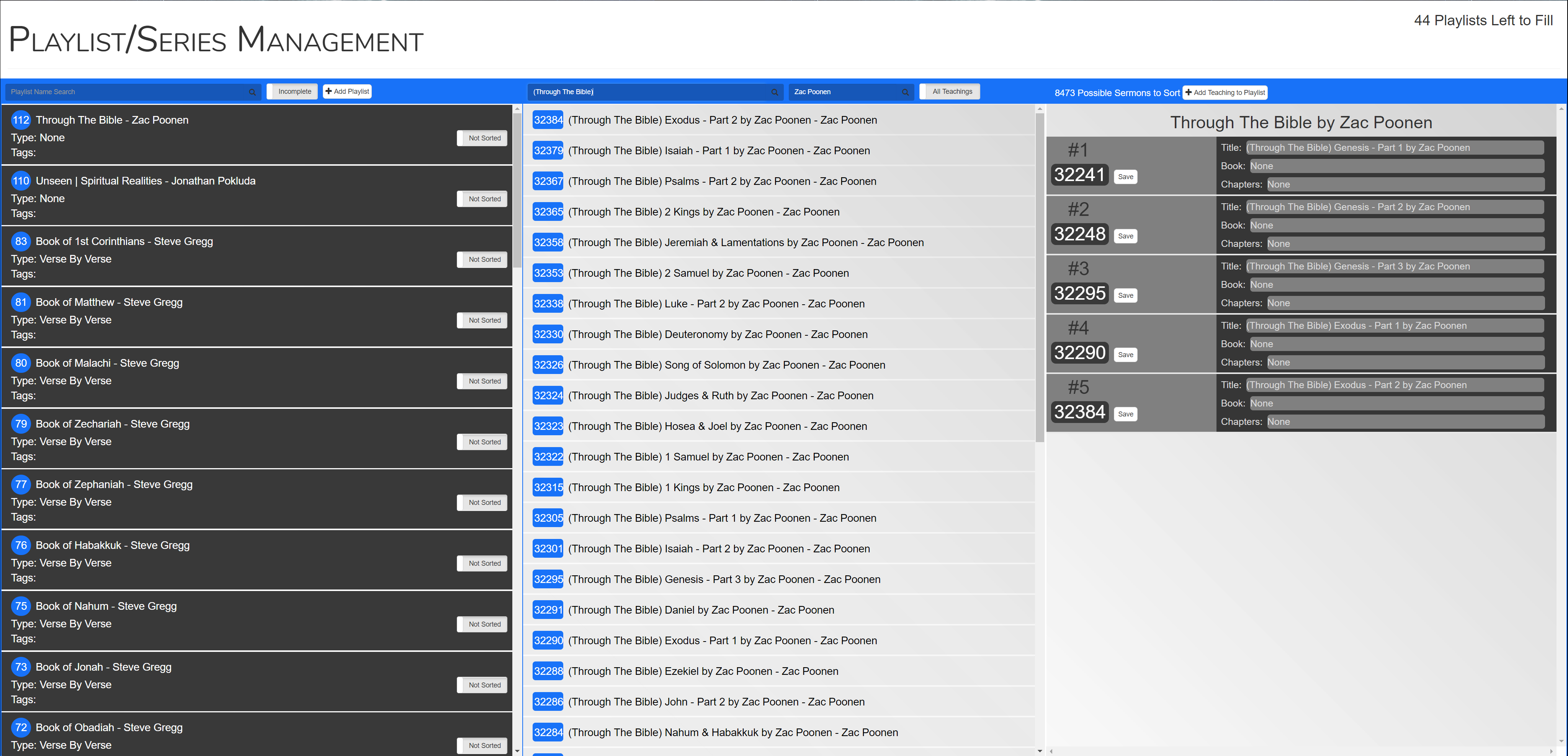Image resolution: width=1568 pixels, height=756 pixels.
Task: Edit the Book field of entry #1
Action: pyautogui.click(x=1396, y=166)
